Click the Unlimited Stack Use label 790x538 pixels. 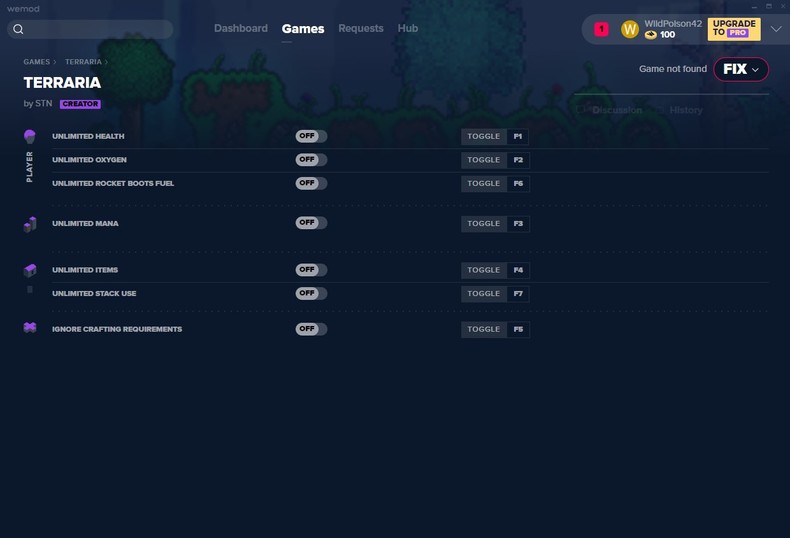coord(94,294)
